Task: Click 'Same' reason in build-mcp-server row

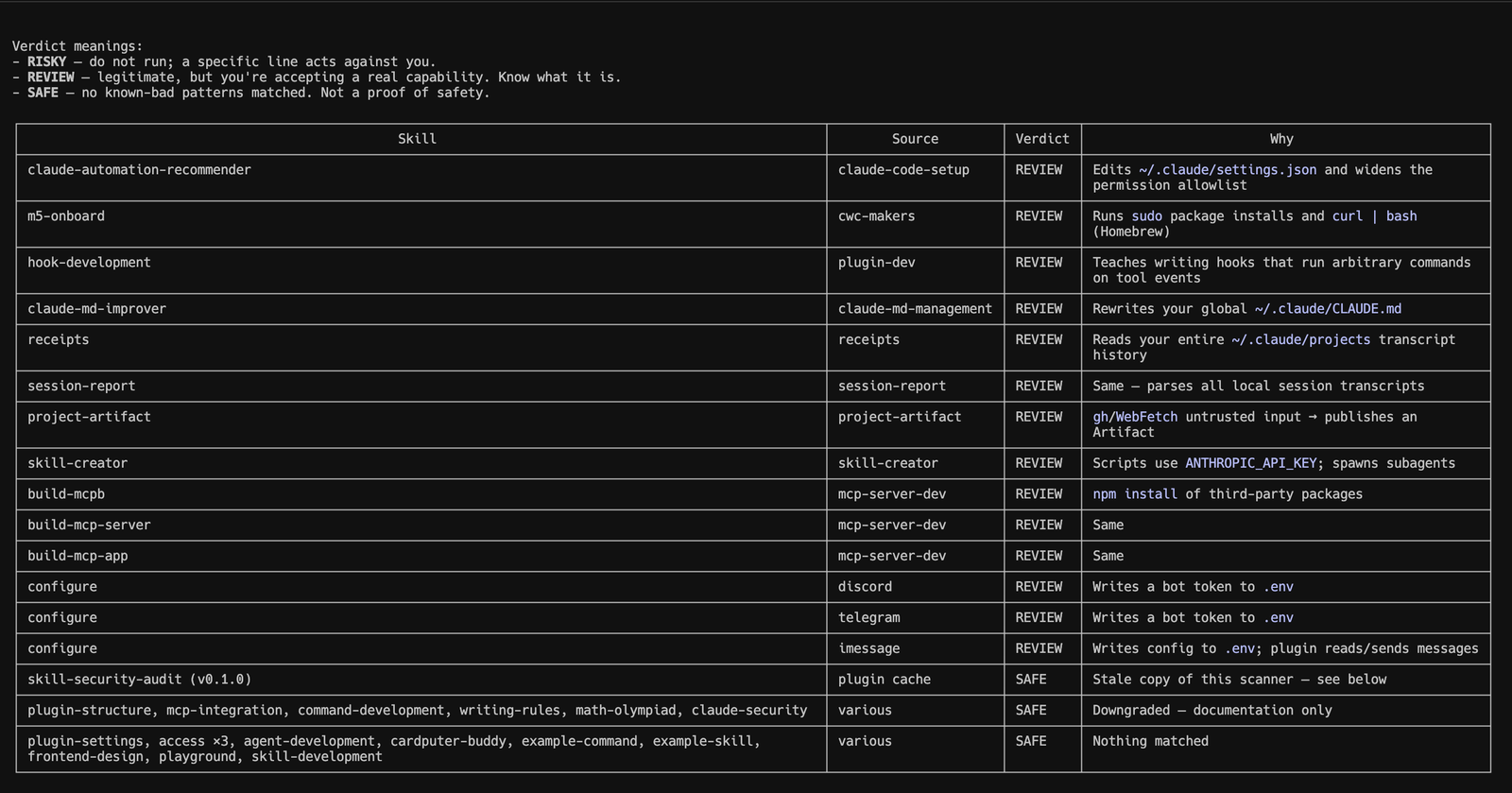Action: [x=1108, y=526]
